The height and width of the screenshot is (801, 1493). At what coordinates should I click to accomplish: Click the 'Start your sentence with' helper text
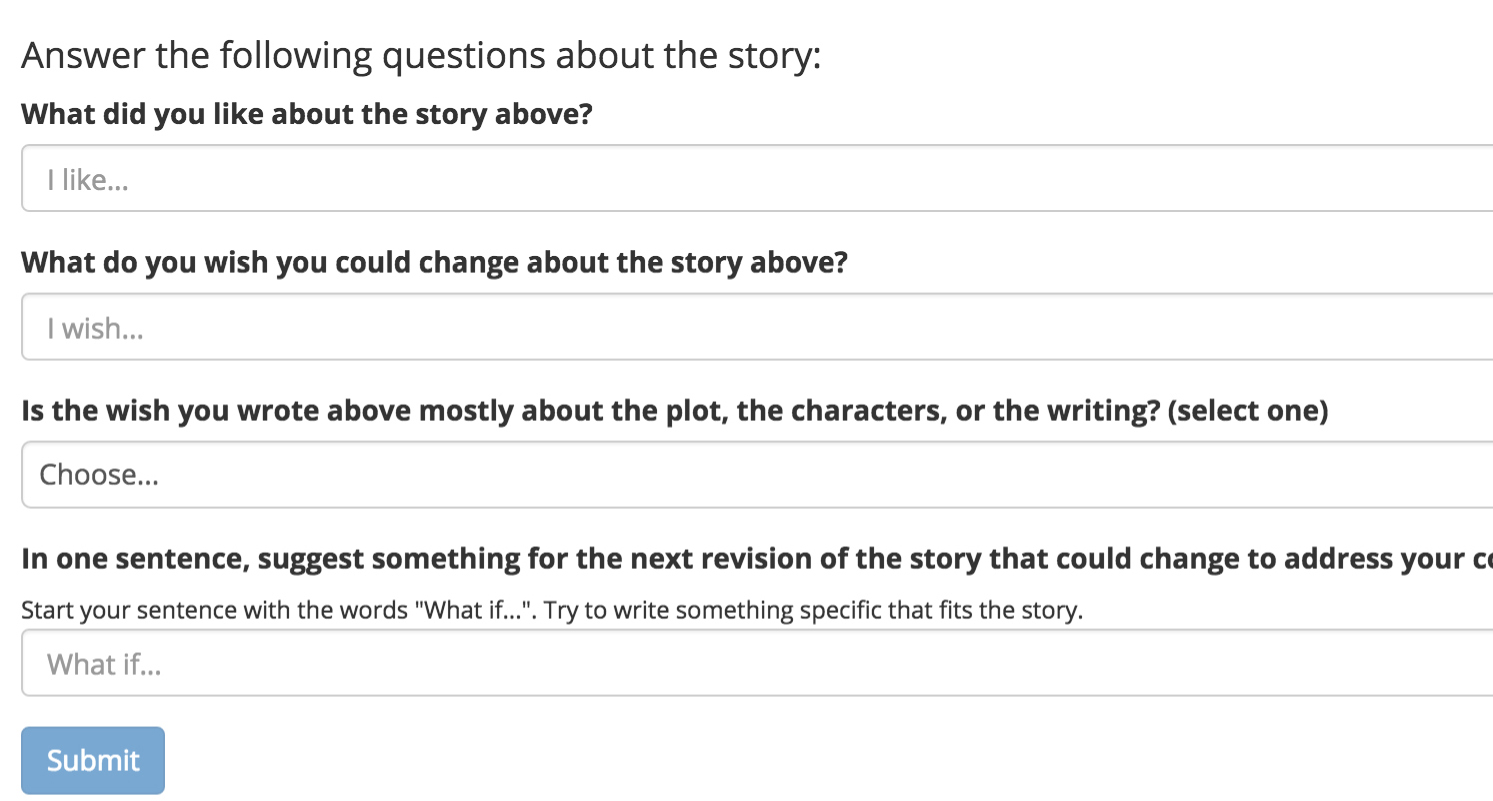point(551,610)
